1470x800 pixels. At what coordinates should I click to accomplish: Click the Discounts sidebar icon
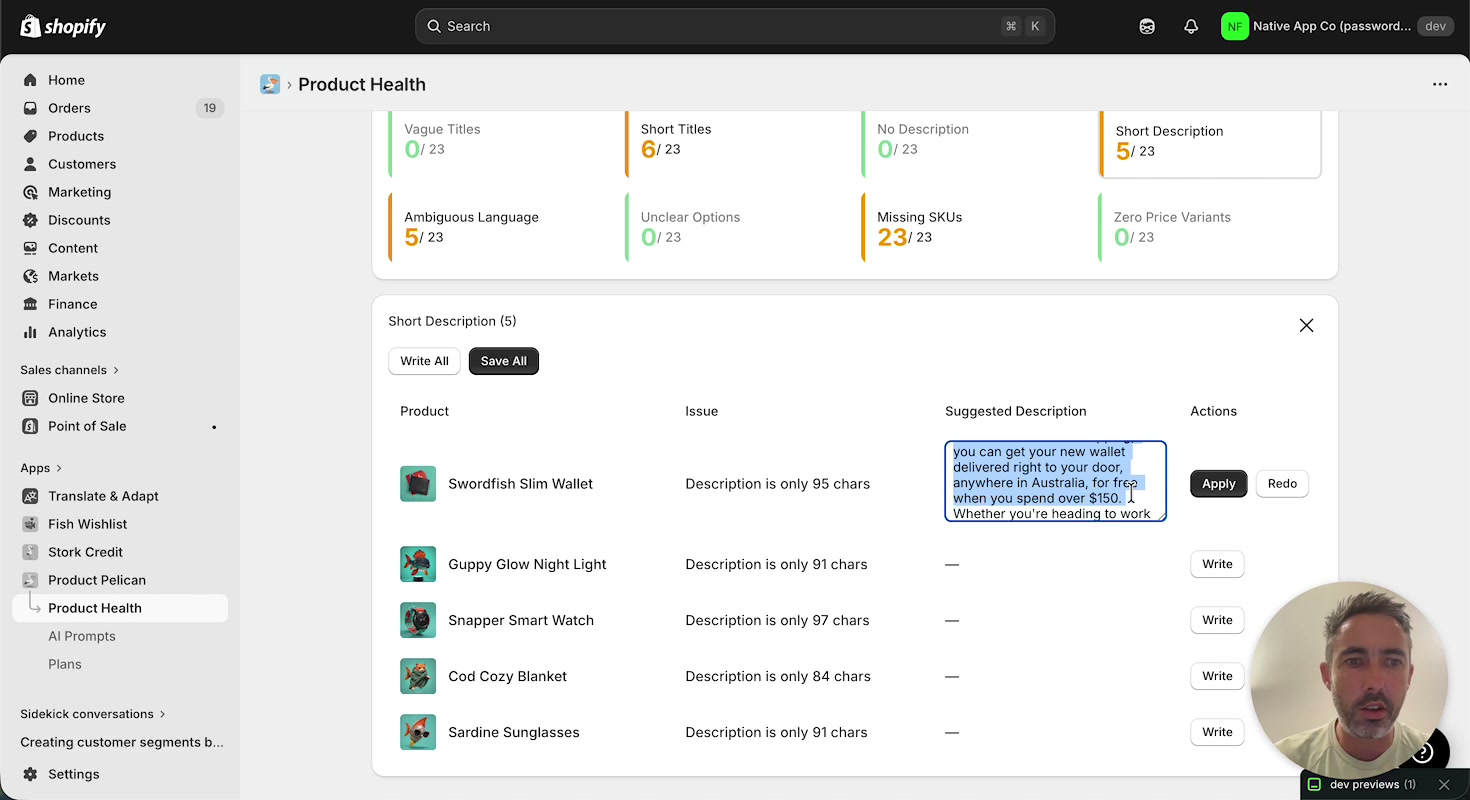[x=30, y=220]
